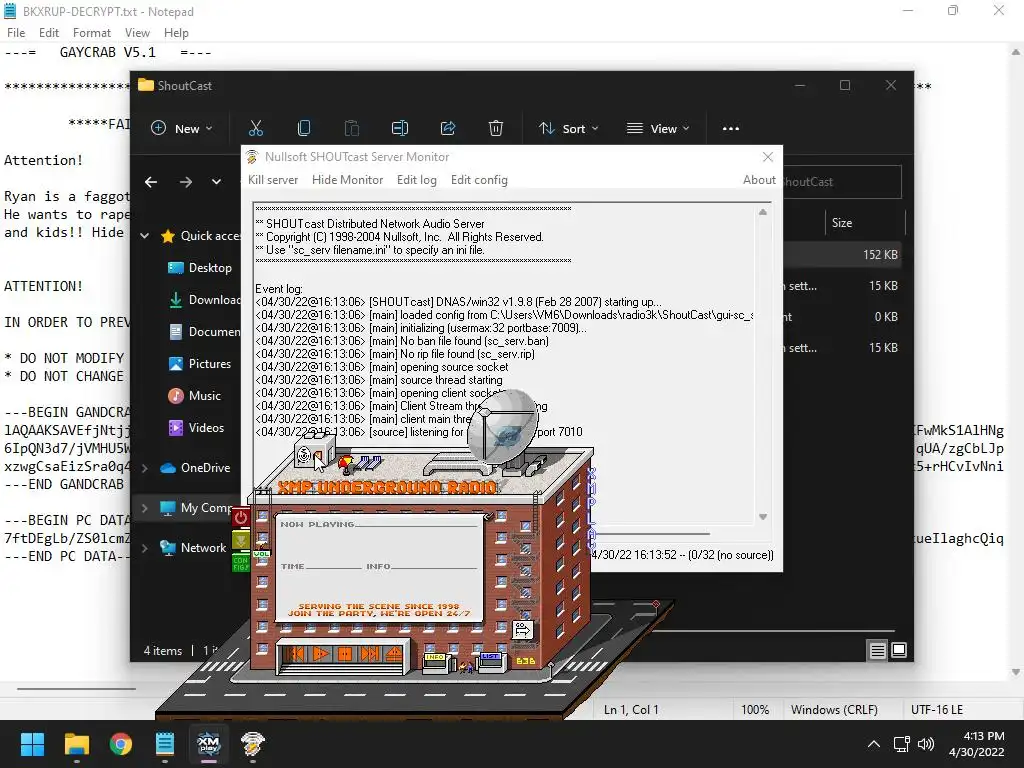Click Edit config in SHOUTcast monitor
This screenshot has height=768, width=1024.
click(x=479, y=180)
